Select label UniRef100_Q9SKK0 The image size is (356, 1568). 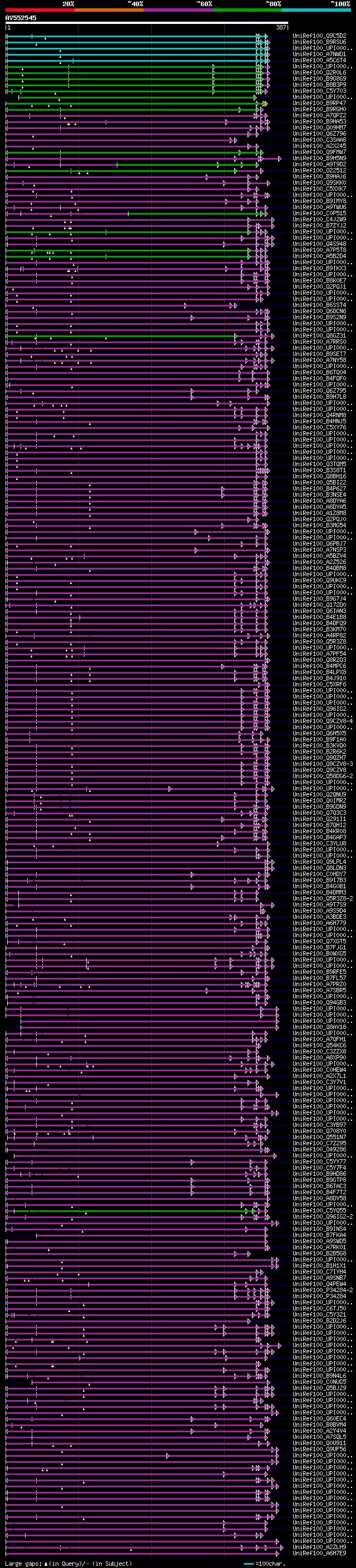[319, 182]
